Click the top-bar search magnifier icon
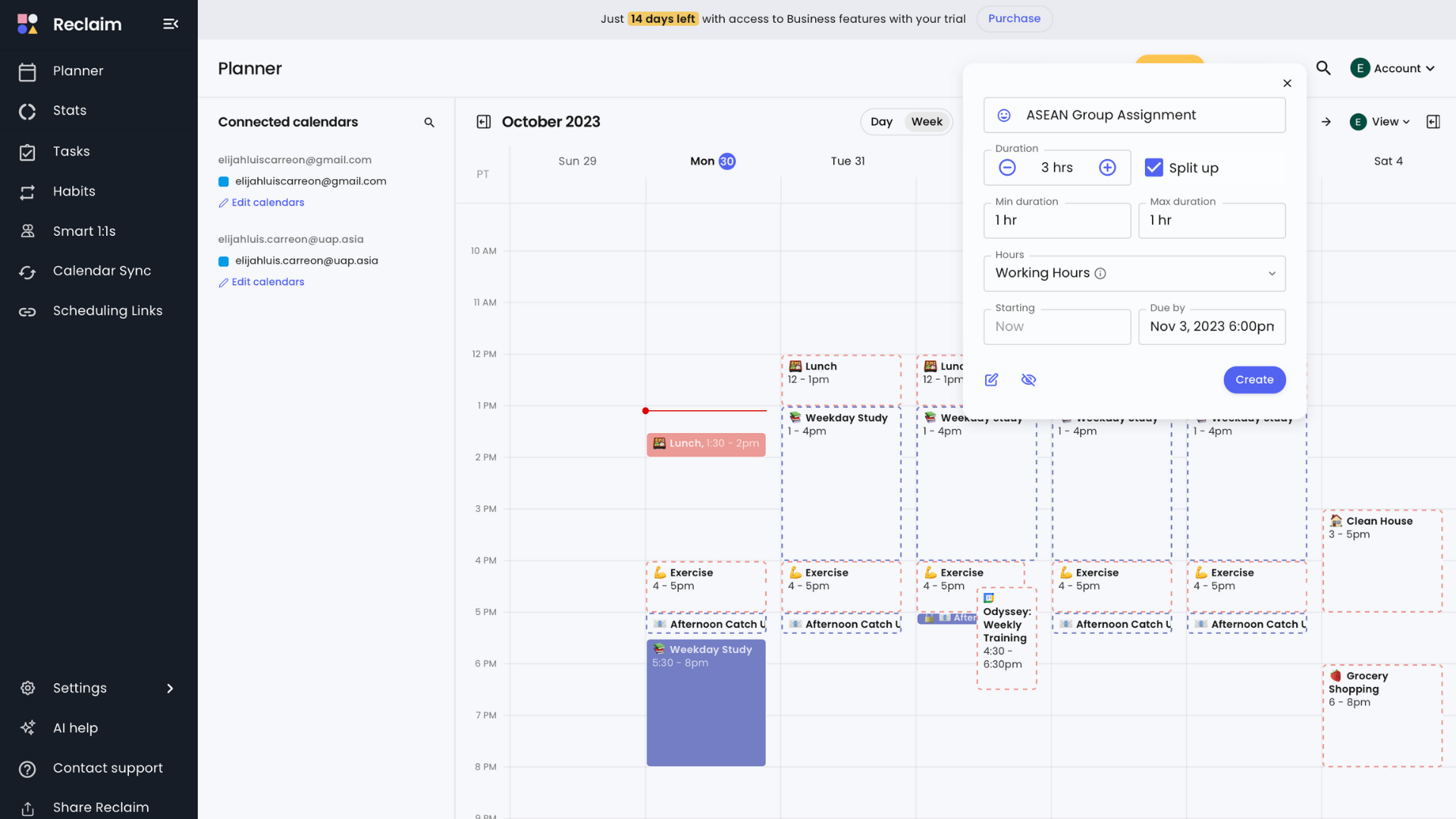1456x819 pixels. coord(1323,68)
